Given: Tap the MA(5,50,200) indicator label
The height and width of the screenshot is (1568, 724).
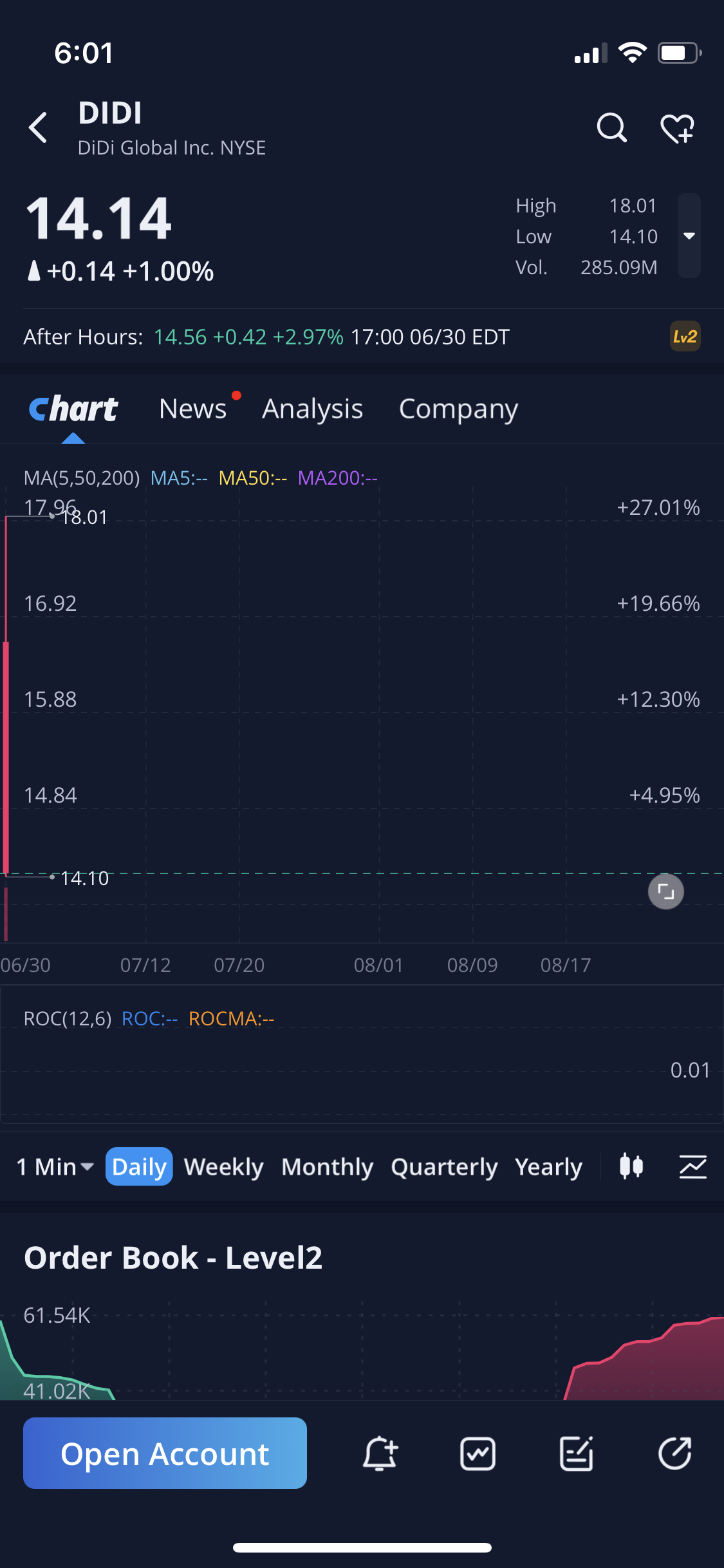Looking at the screenshot, I should pyautogui.click(x=82, y=478).
